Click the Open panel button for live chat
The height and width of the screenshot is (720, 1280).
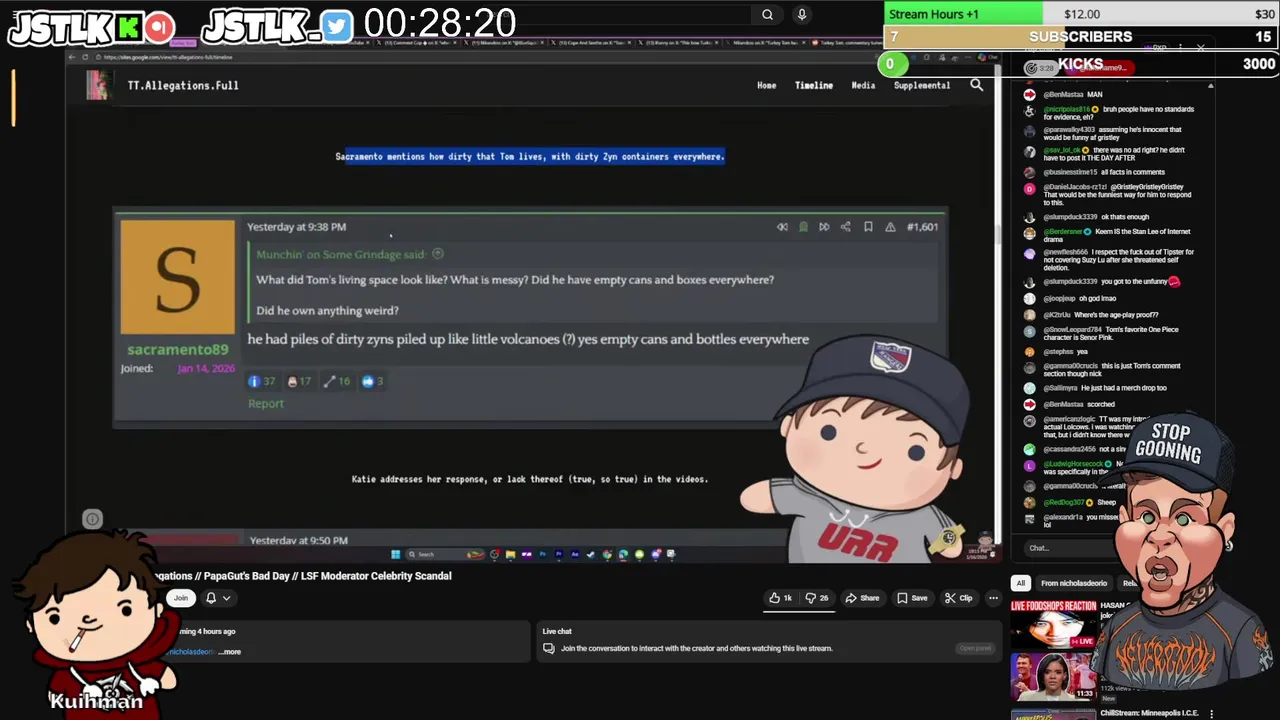(975, 648)
